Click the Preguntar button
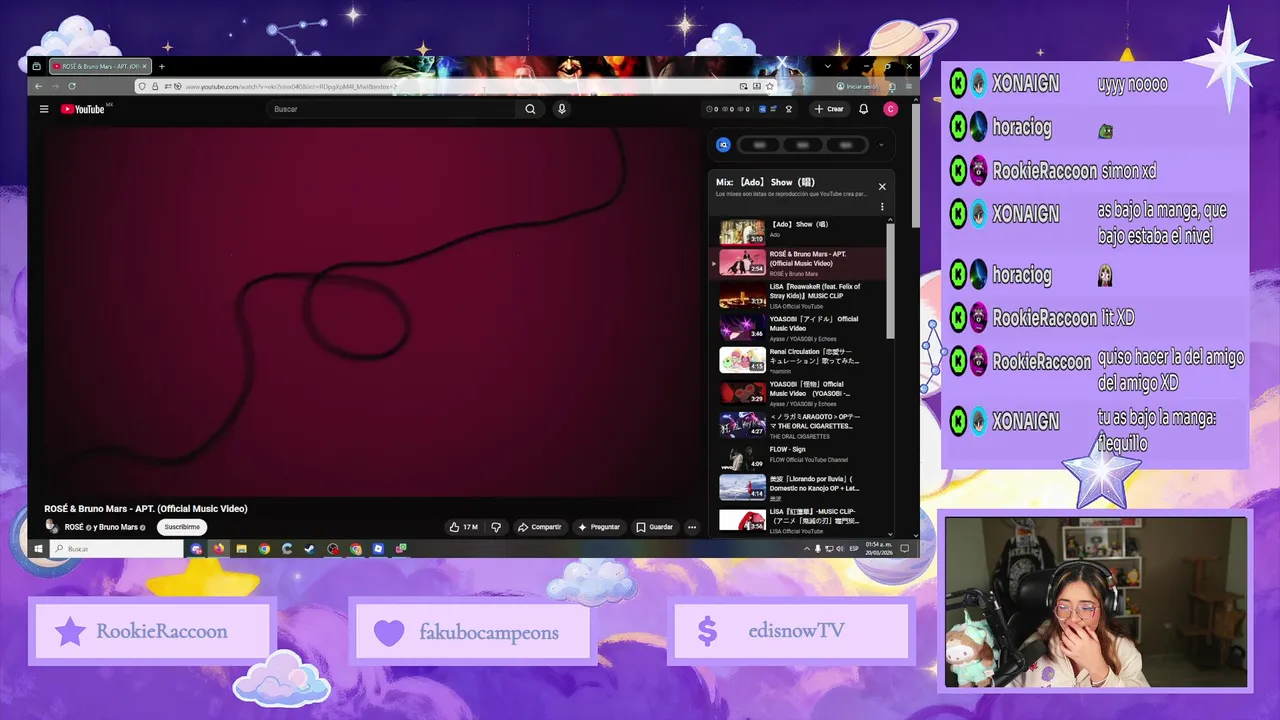 point(599,527)
